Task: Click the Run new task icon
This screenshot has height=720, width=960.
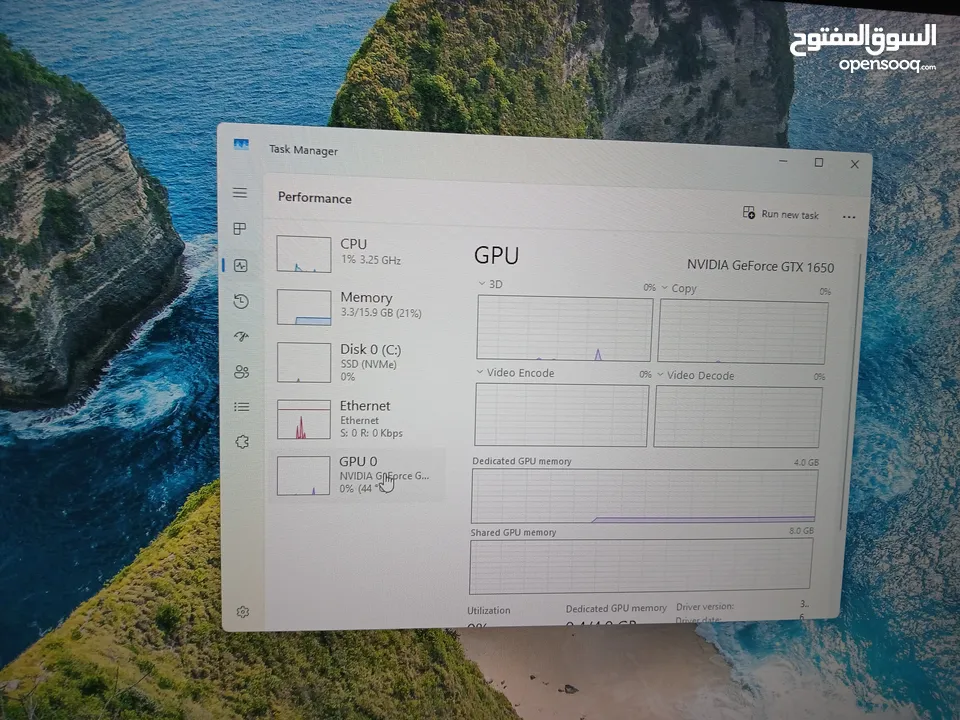Action: point(749,212)
